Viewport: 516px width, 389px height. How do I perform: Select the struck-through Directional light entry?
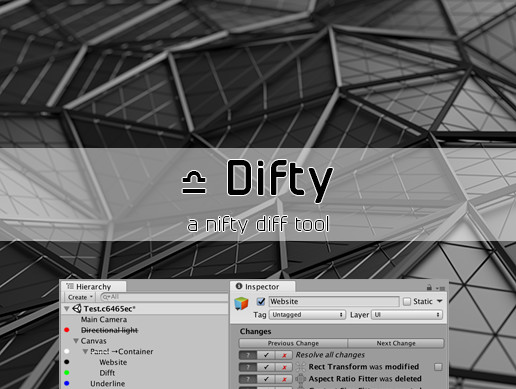tap(109, 330)
